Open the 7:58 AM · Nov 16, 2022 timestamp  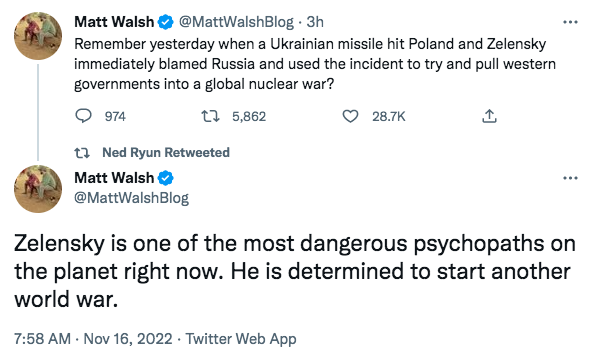pos(93,338)
